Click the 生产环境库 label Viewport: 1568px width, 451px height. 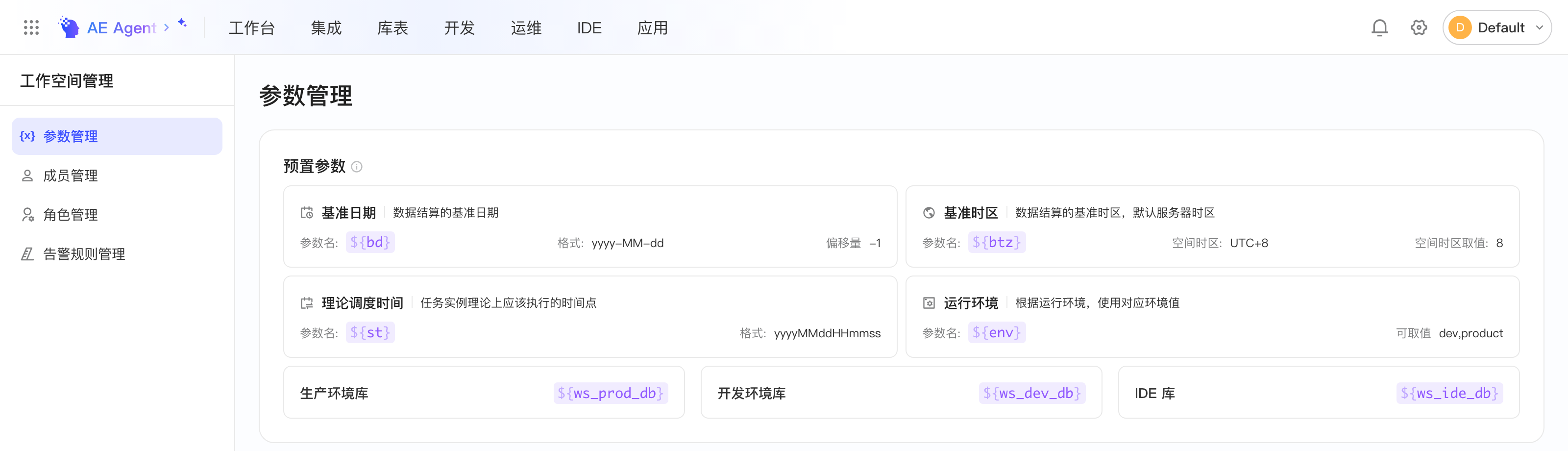[334, 393]
